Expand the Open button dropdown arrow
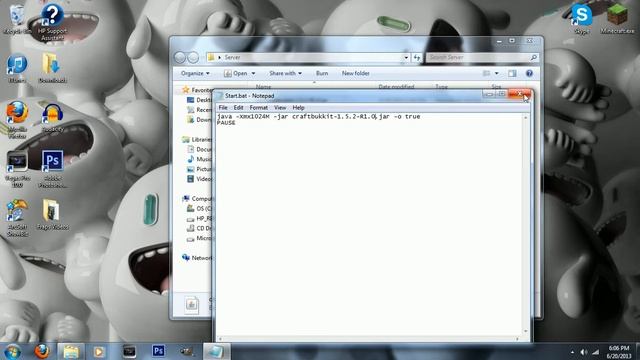 tap(253, 73)
